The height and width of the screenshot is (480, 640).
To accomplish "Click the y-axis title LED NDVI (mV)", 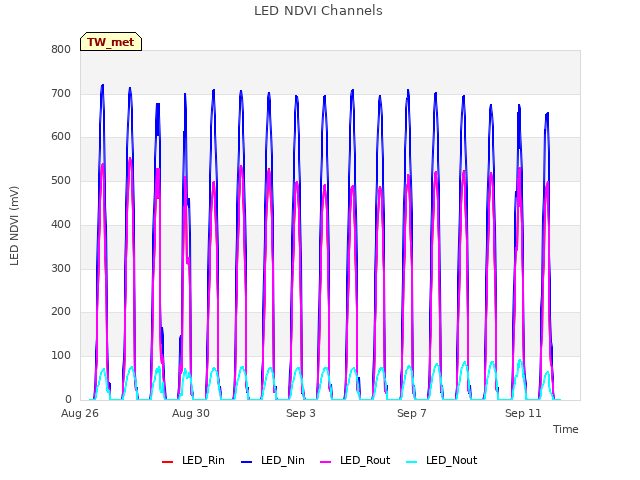I will (x=14, y=226).
